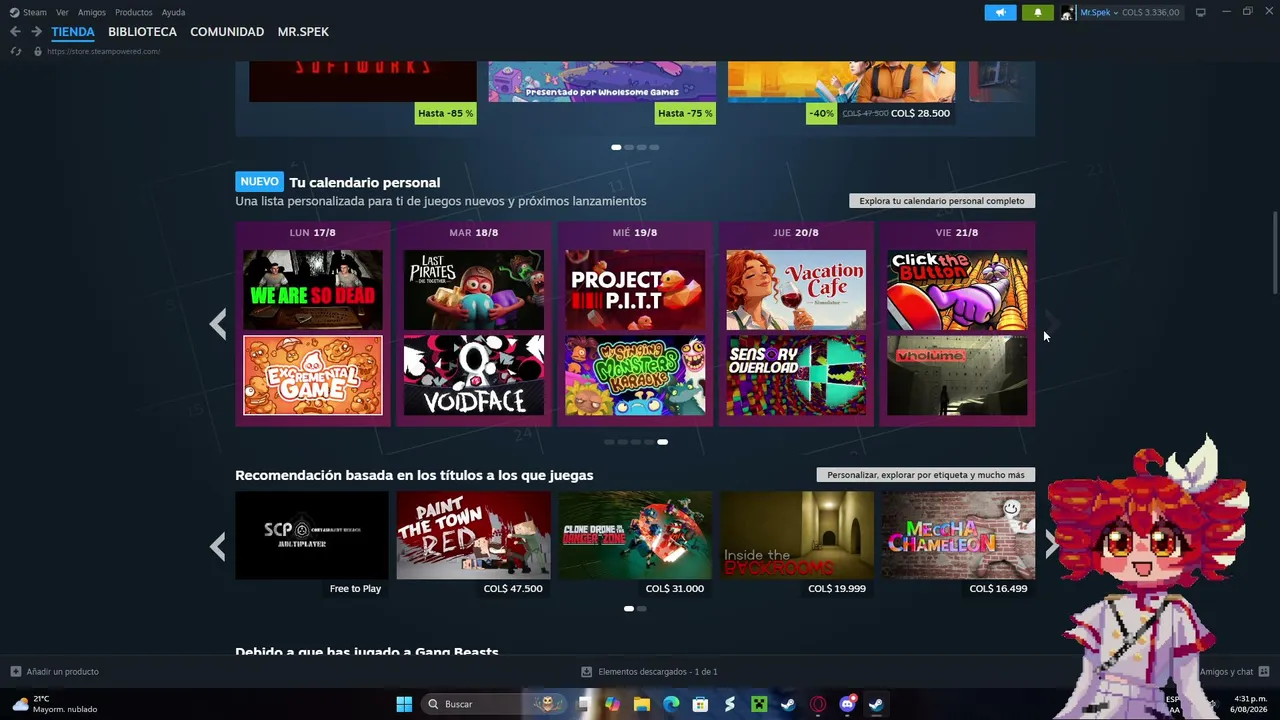
Task: Launch Minecraft from the taskbar
Action: pos(759,704)
